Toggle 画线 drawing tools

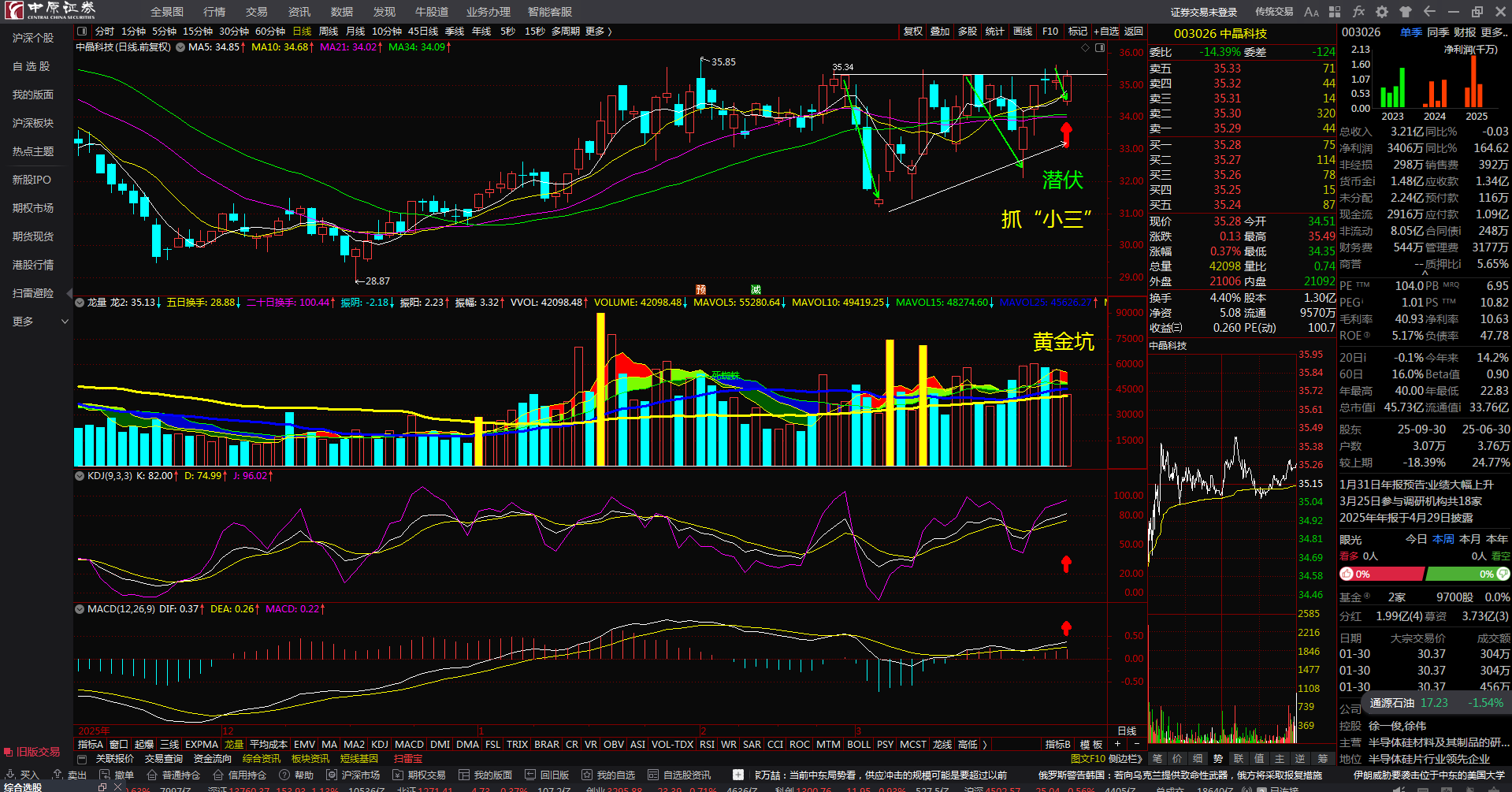pos(1023,32)
